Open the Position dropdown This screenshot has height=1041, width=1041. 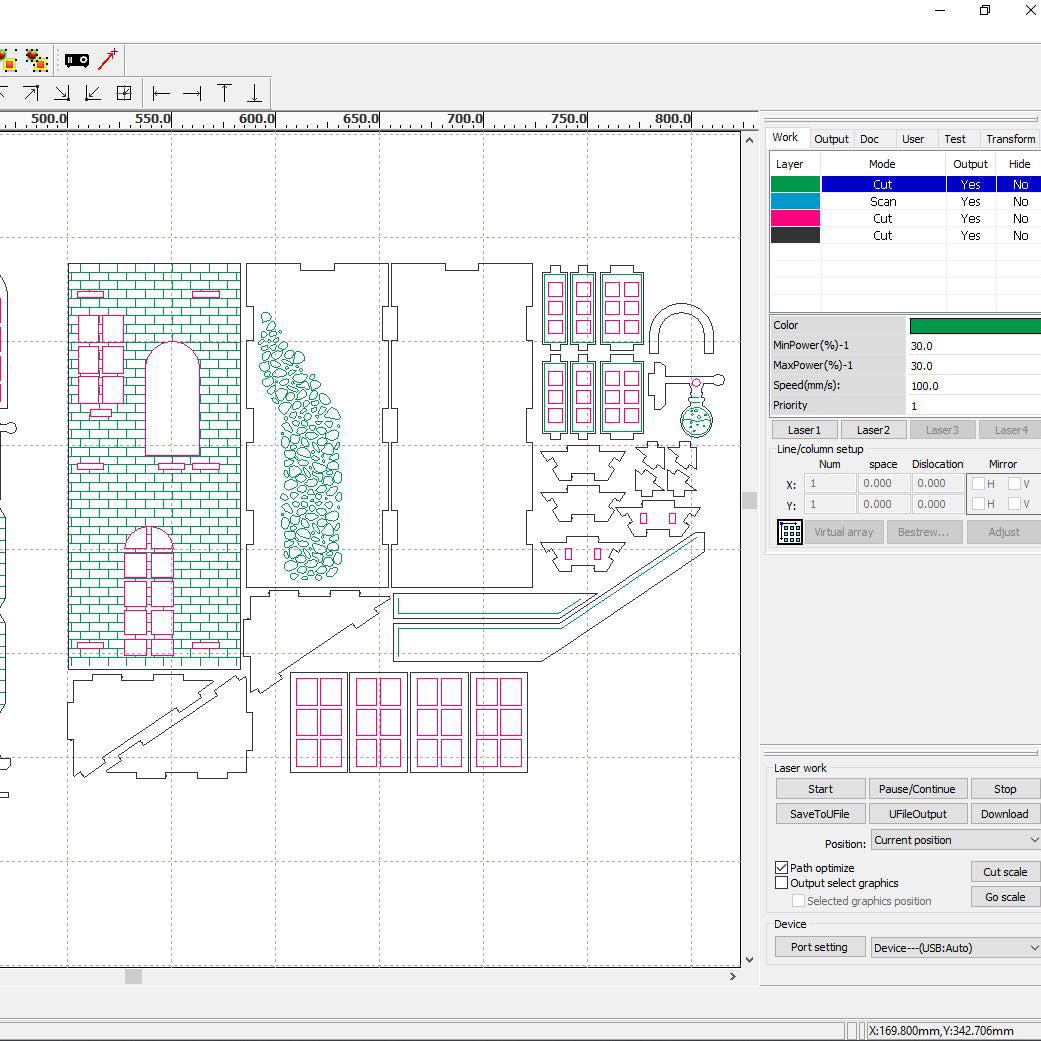click(x=955, y=840)
